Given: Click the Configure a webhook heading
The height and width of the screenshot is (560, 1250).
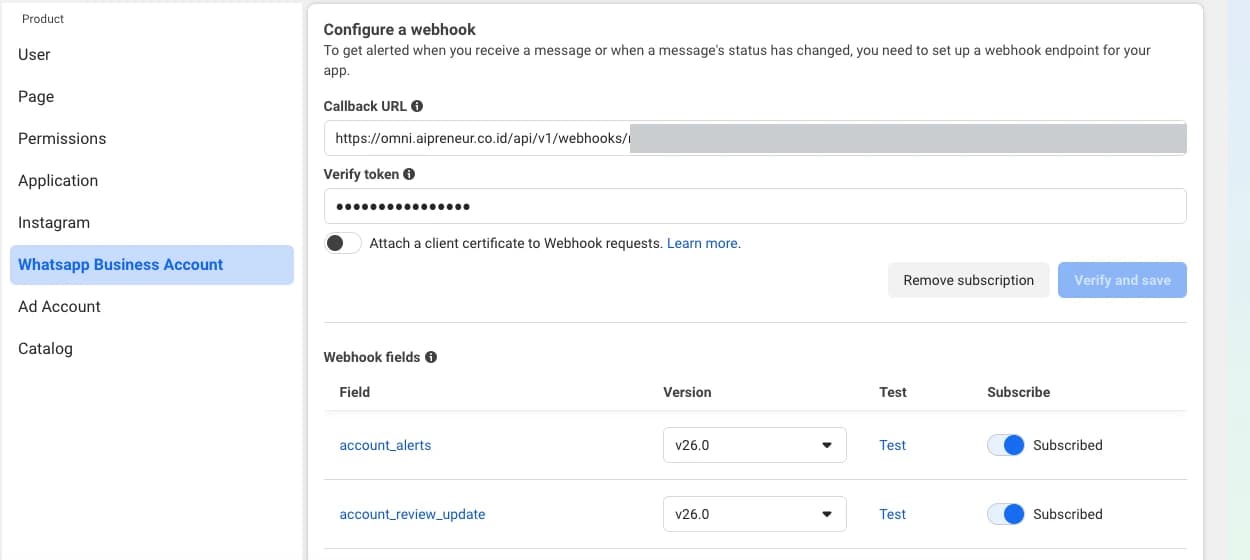Looking at the screenshot, I should tap(400, 30).
